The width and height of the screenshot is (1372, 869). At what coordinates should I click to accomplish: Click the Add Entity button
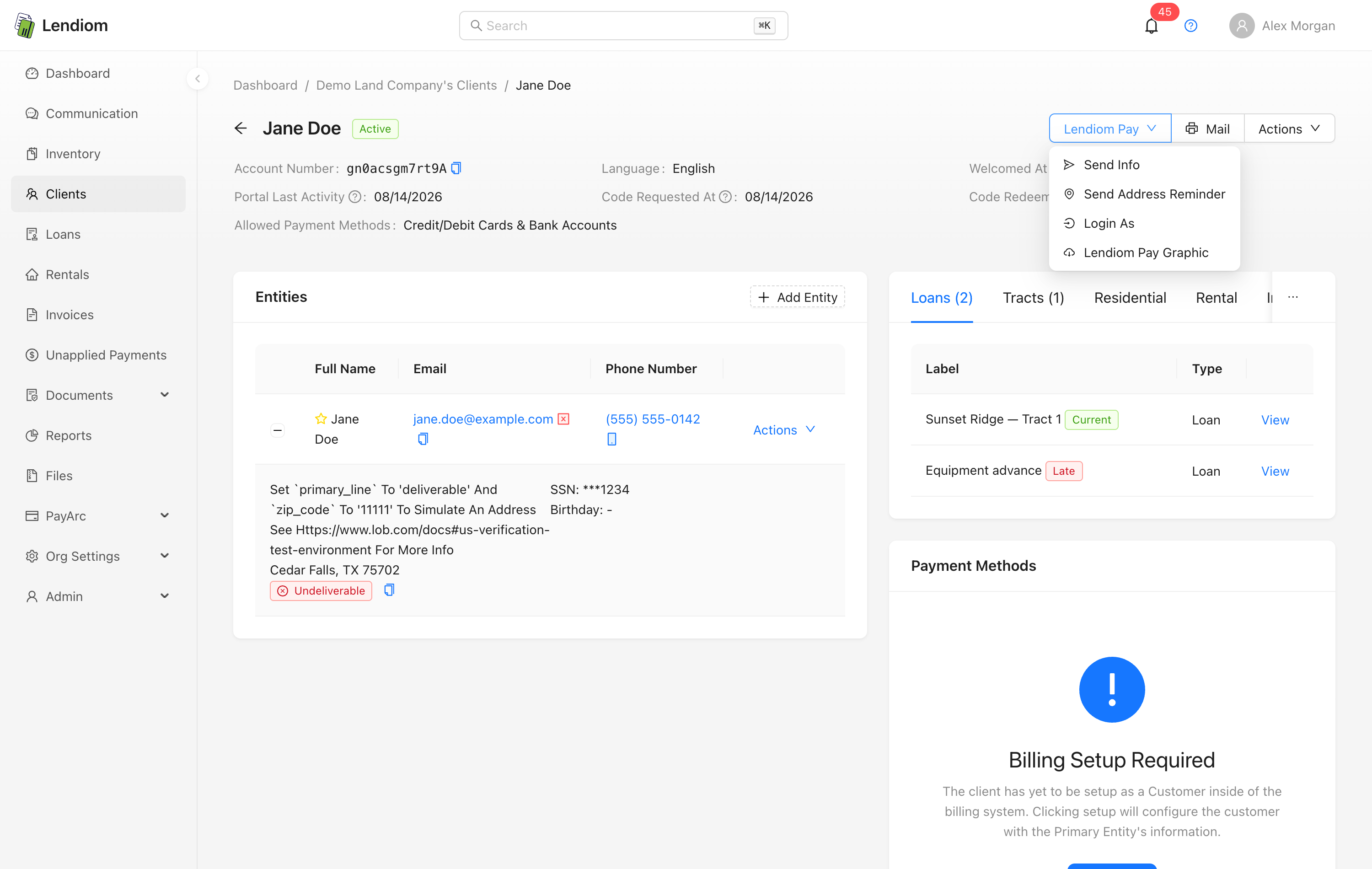point(797,297)
